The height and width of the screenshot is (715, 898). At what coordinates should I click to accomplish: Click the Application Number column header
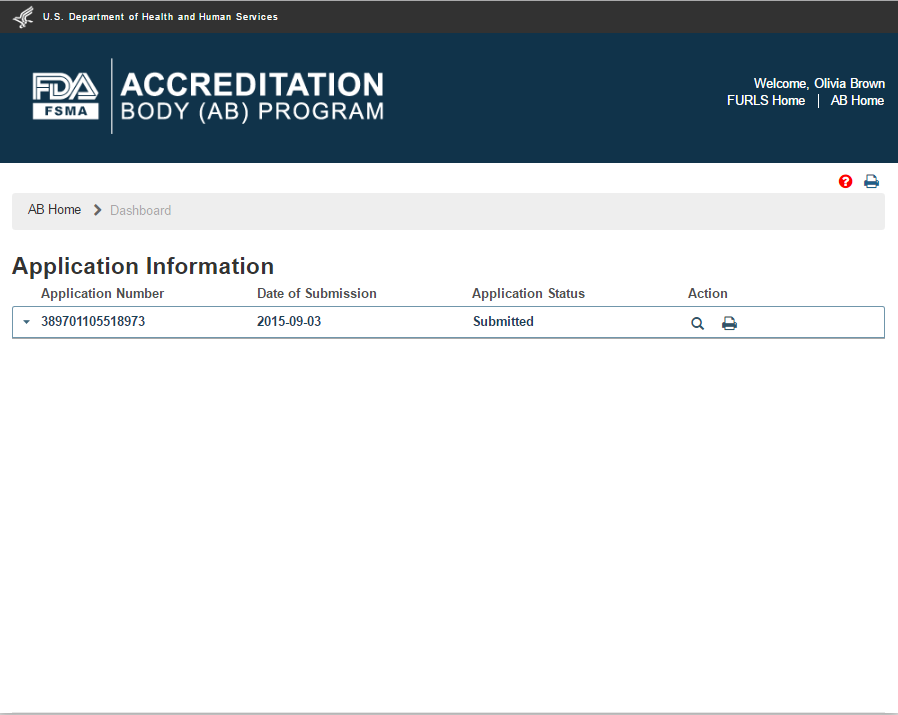[102, 294]
